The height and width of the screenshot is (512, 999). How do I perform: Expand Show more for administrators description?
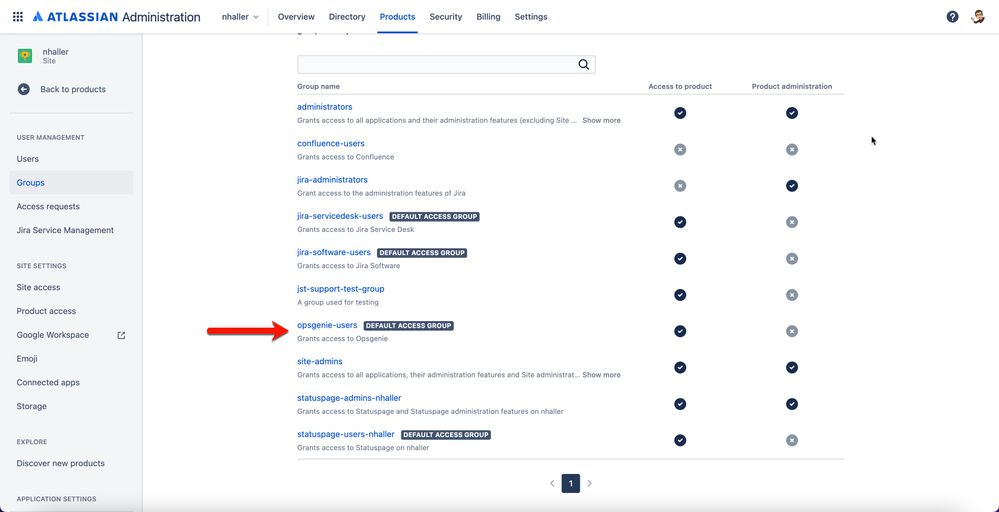[x=601, y=120]
